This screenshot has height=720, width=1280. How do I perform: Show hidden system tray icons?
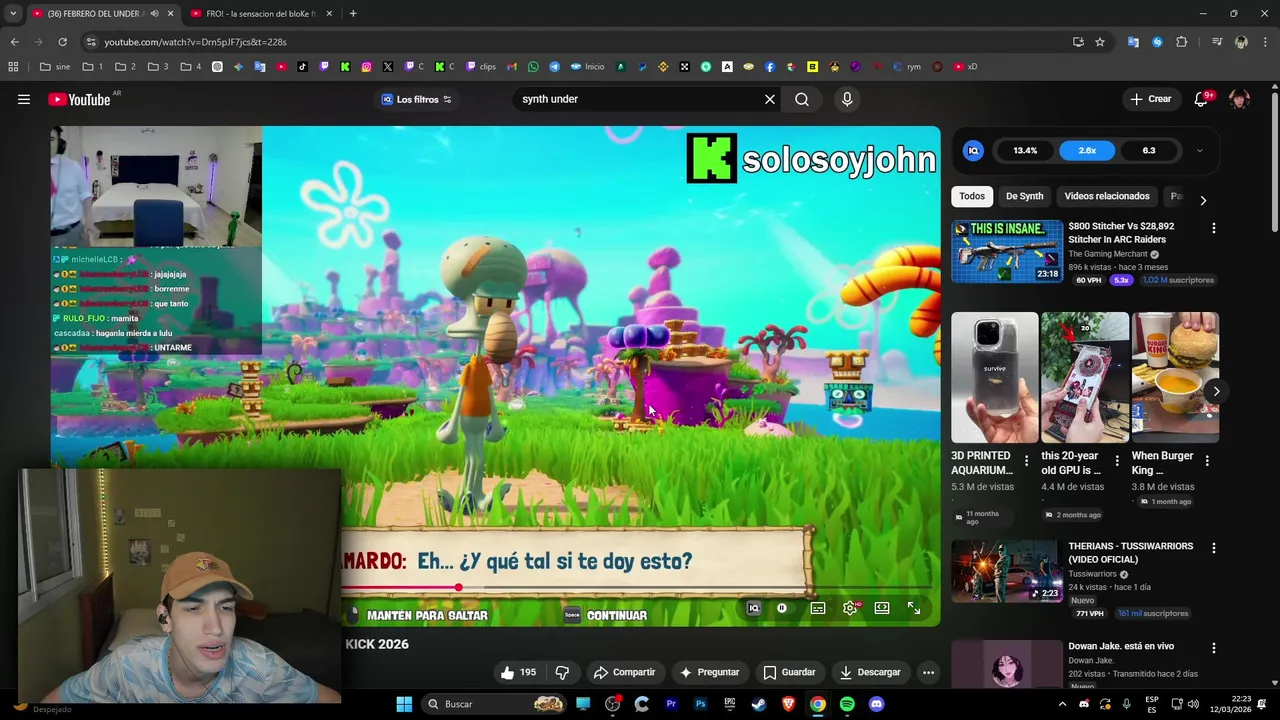(x=1062, y=704)
